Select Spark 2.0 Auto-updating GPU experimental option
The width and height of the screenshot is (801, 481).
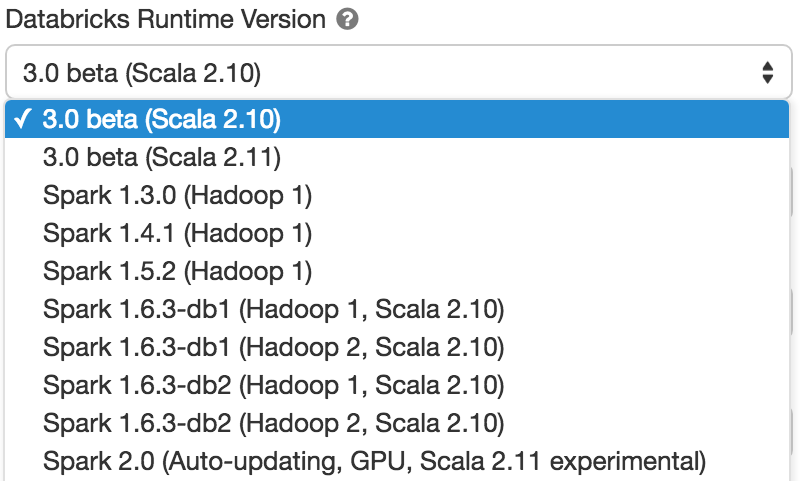click(374, 462)
